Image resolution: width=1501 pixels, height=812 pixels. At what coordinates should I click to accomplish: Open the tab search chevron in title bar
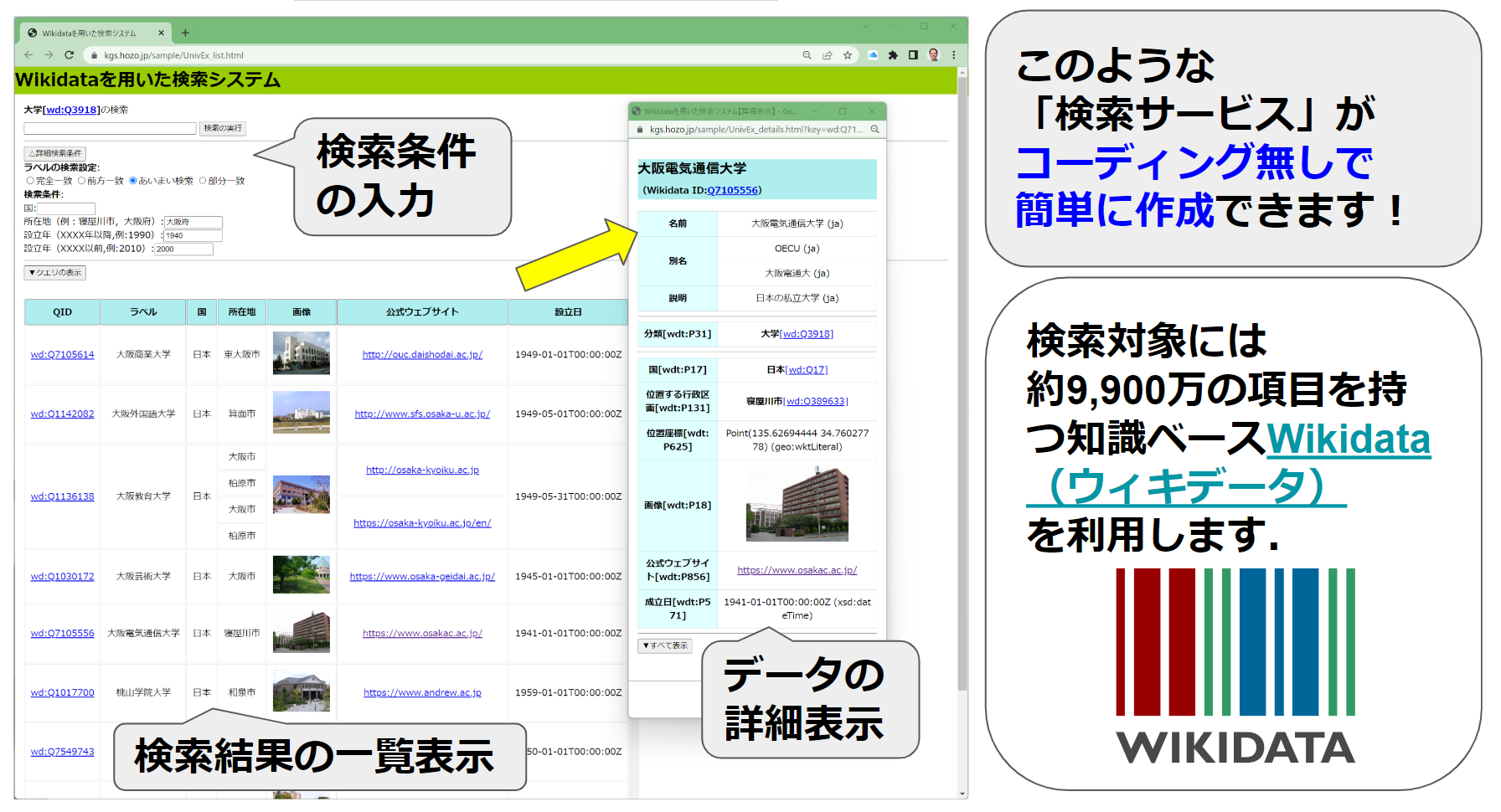868,26
